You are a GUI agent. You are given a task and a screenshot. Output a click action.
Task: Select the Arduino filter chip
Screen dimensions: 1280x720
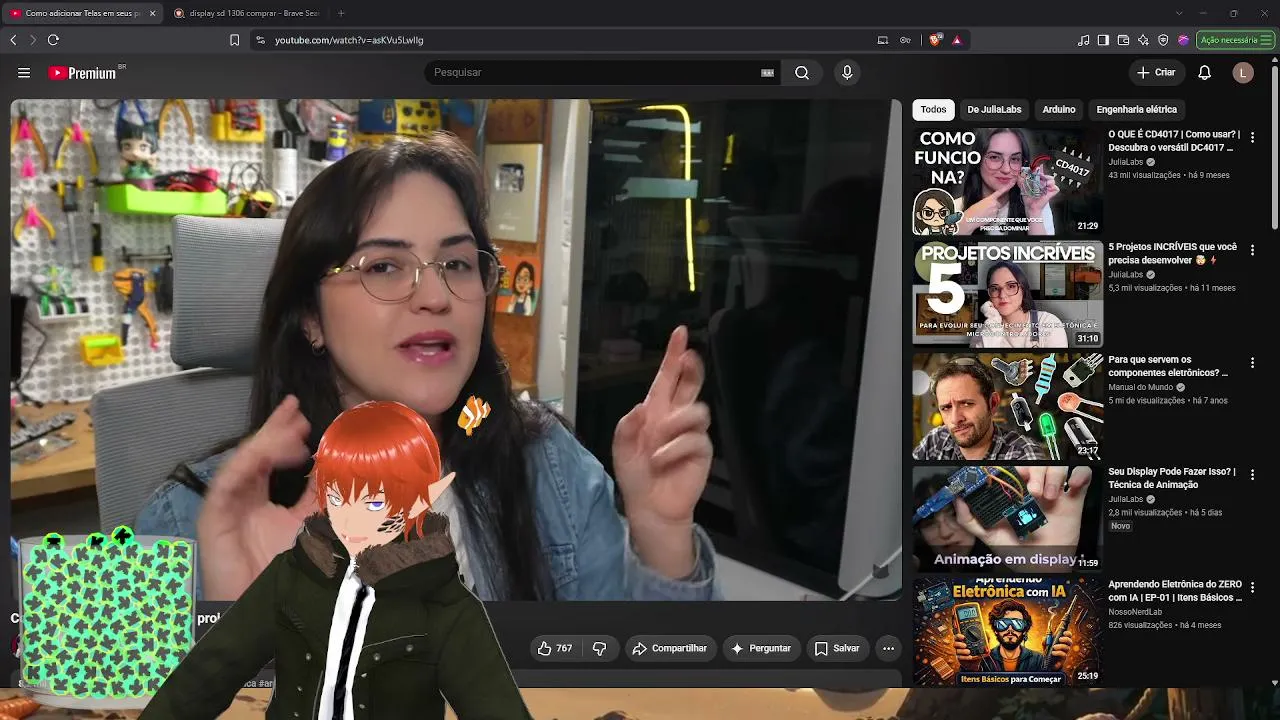1059,110
